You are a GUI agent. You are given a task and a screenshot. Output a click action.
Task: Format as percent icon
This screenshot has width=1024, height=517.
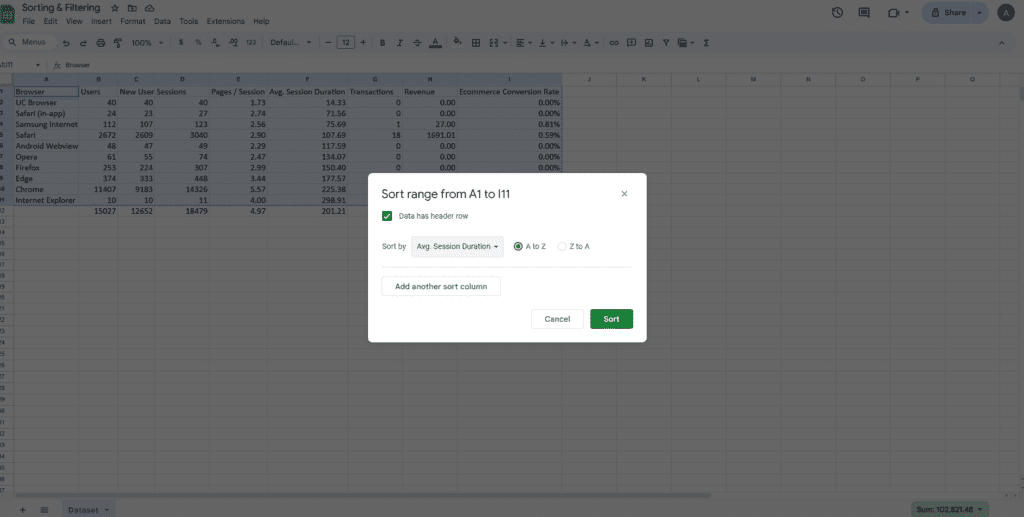tap(199, 42)
